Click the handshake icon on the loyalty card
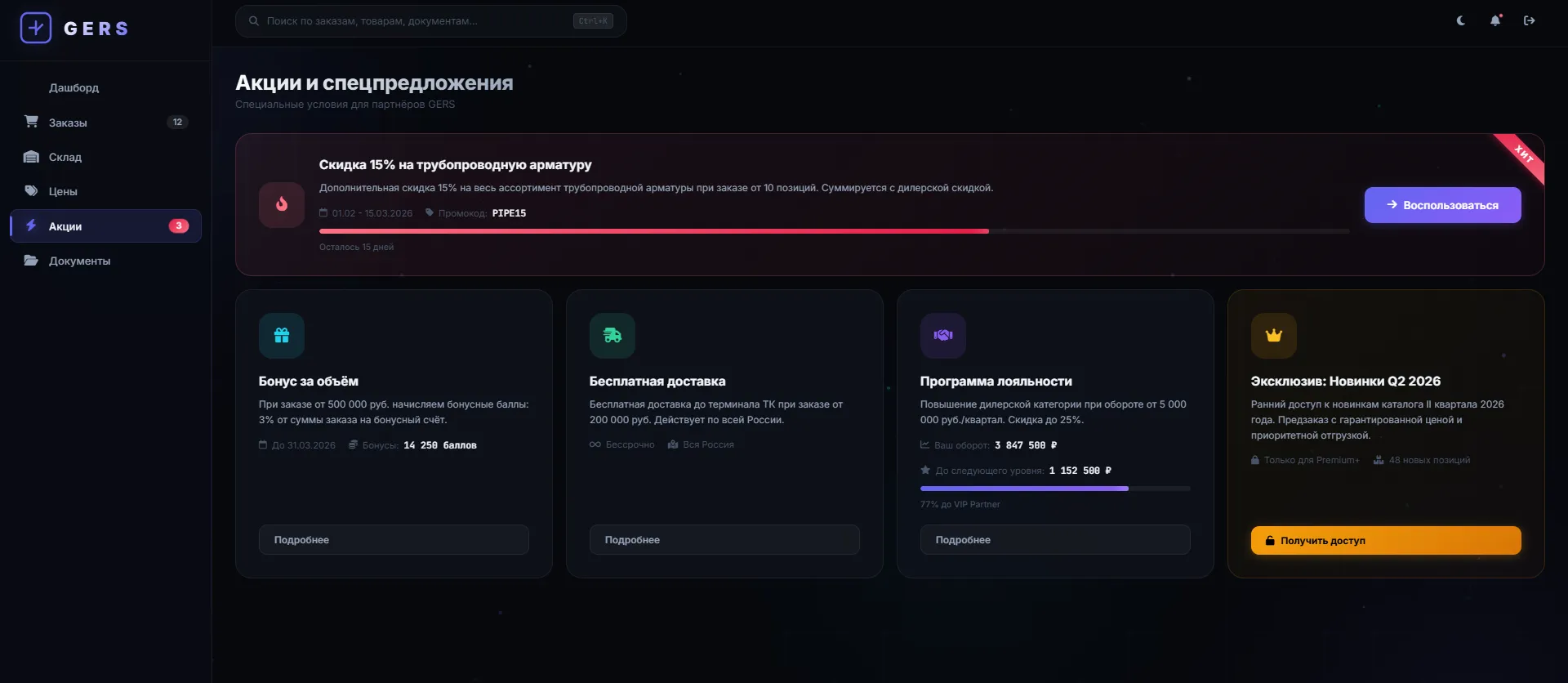 (943, 335)
